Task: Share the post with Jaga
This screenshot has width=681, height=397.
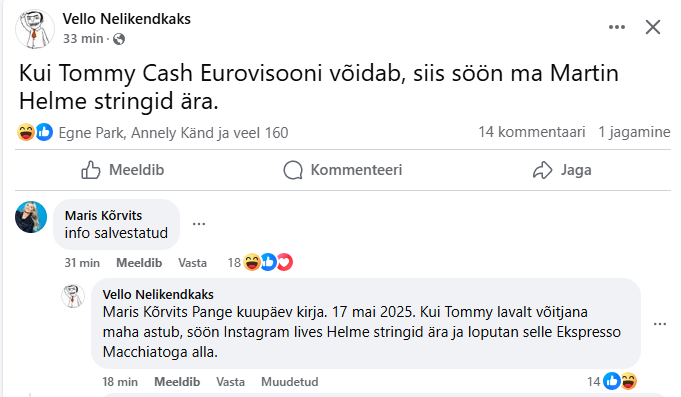Action: point(562,170)
